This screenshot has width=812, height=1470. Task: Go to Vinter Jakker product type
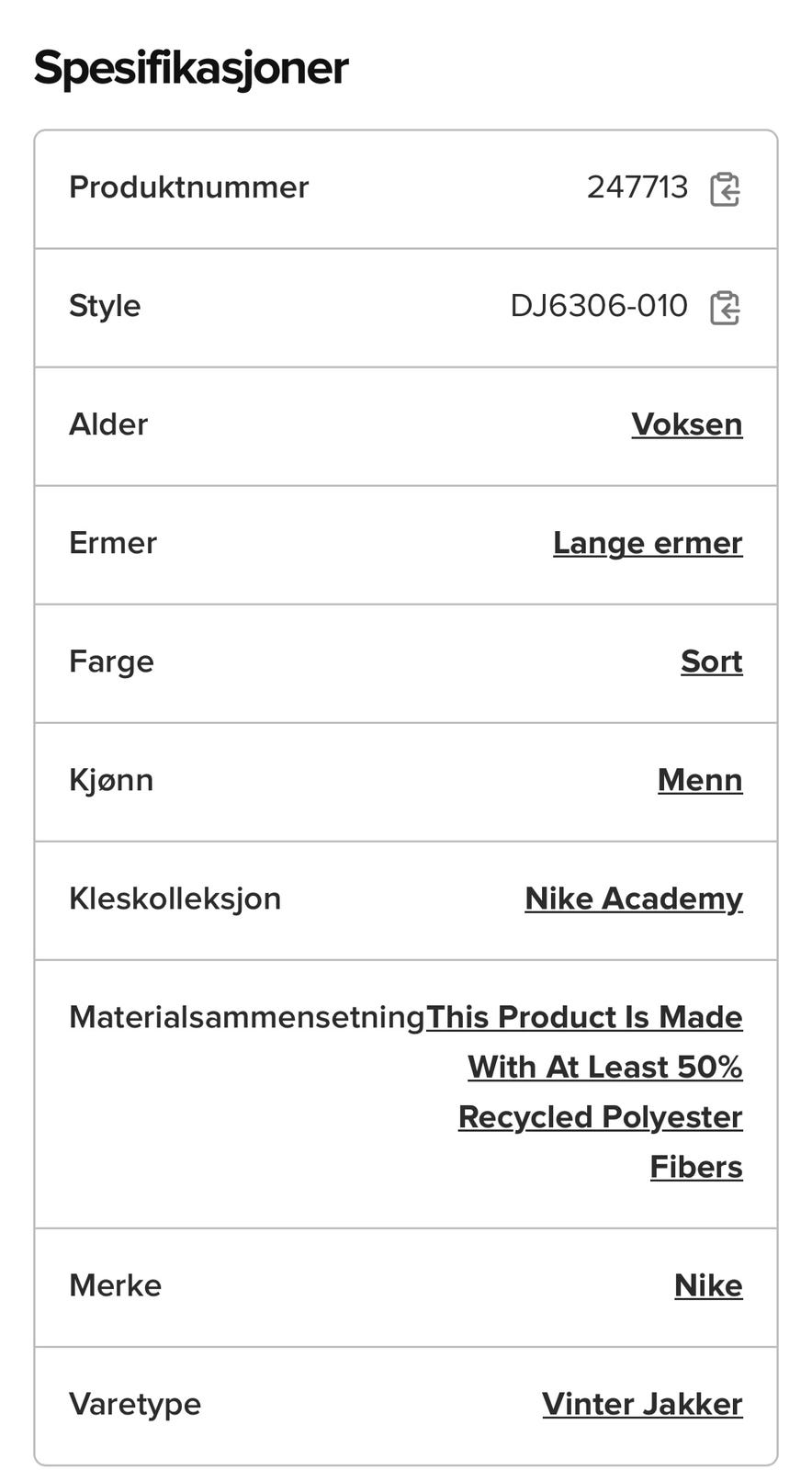pos(641,1404)
